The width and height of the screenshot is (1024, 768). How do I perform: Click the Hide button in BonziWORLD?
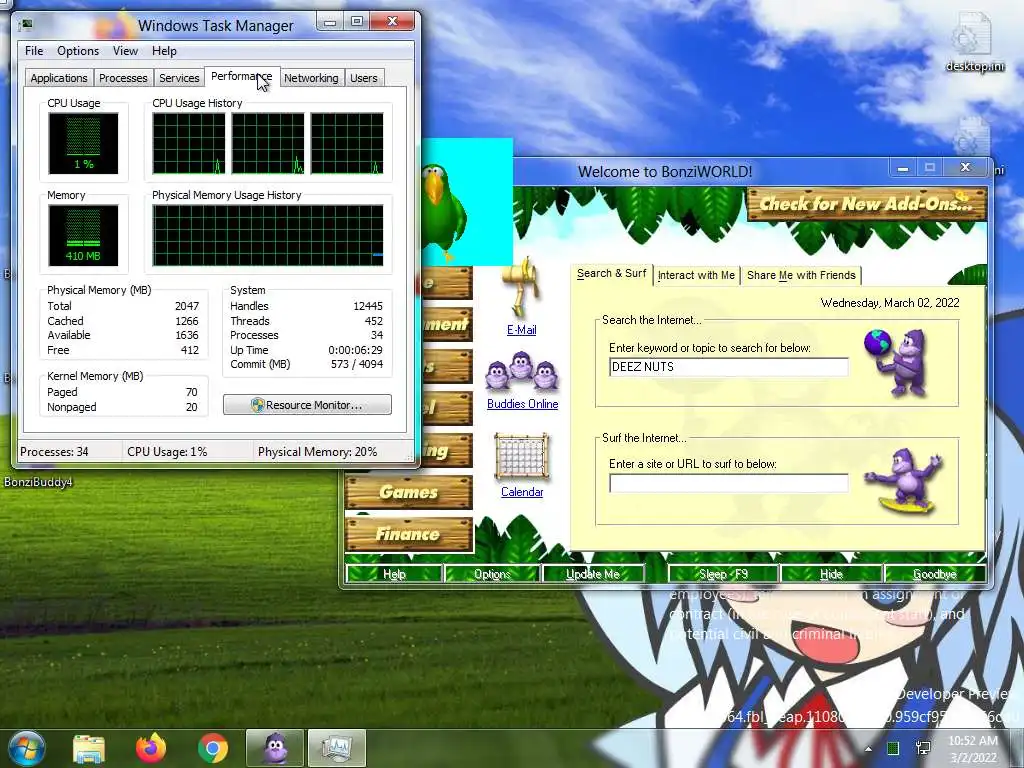tap(831, 574)
